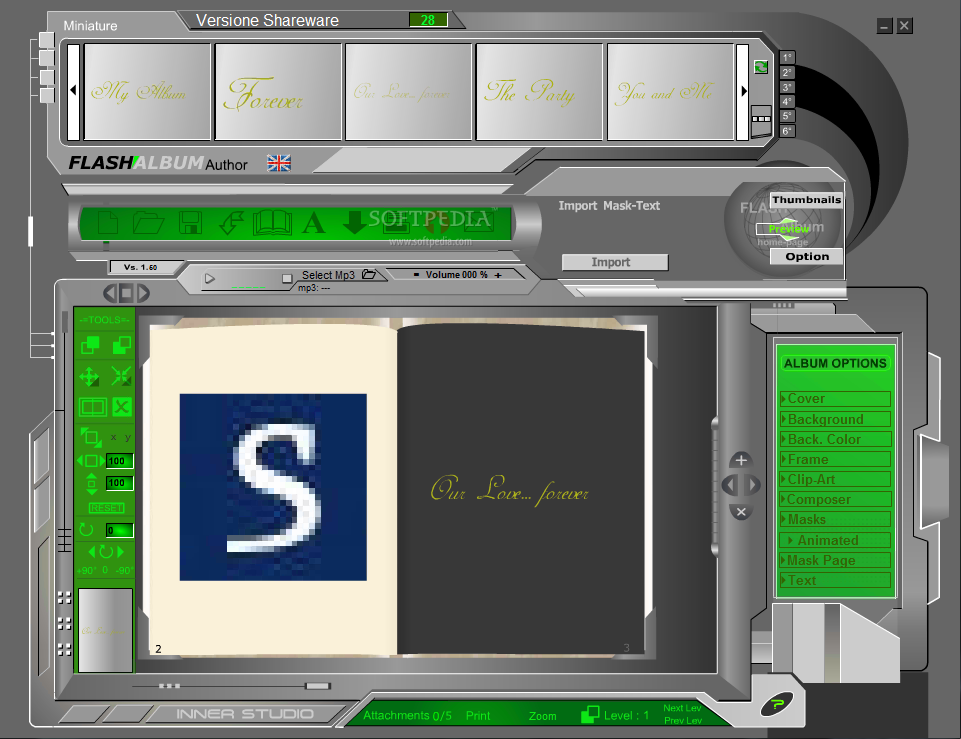Expand the Masks album option
Screen dimensions: 961x739
(835, 520)
